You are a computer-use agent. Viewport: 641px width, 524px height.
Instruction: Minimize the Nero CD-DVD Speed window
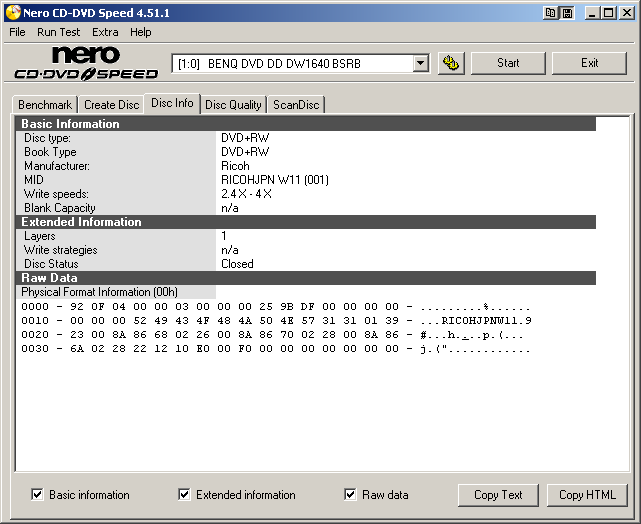[x=592, y=13]
